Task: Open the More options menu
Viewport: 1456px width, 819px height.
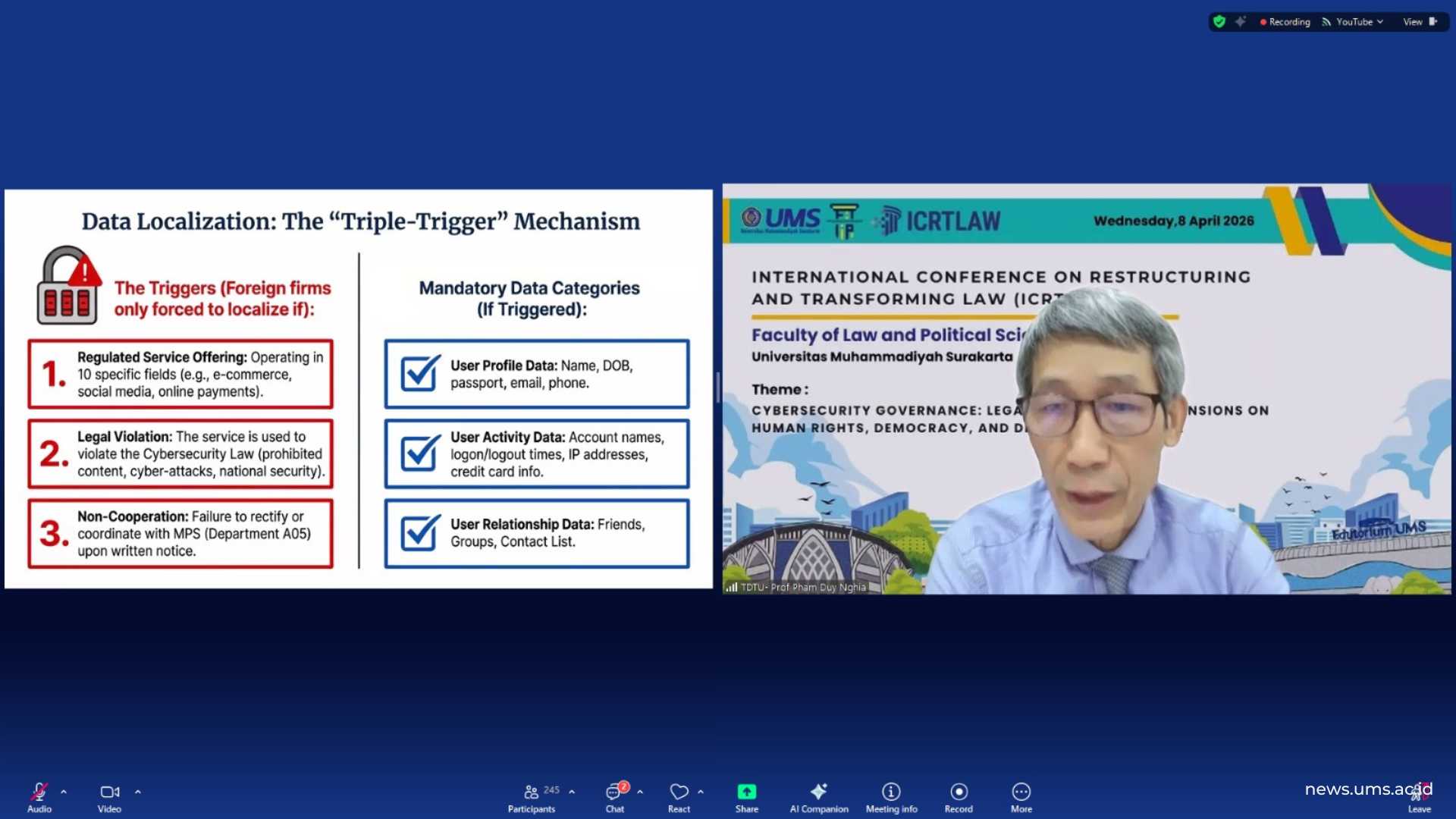Action: point(1021,792)
